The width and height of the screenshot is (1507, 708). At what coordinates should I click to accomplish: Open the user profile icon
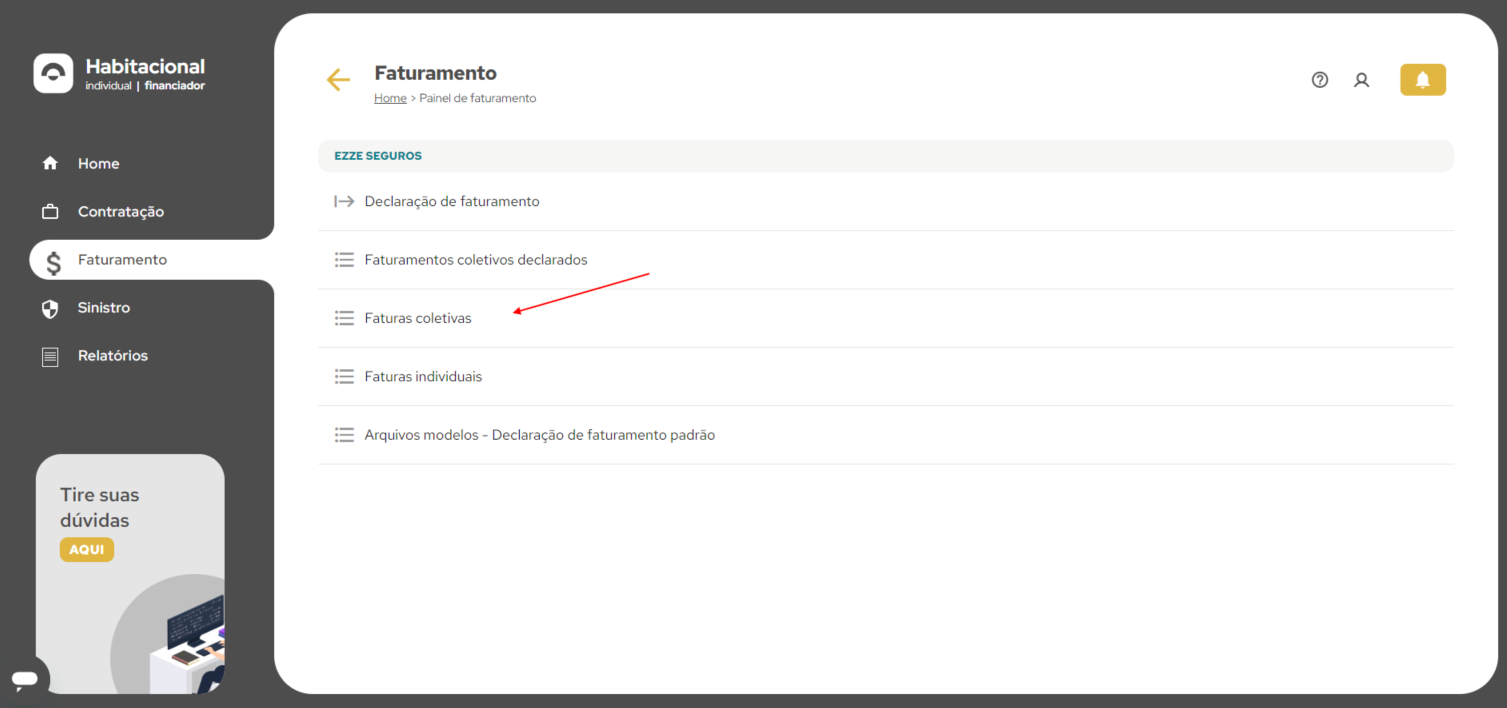pos(1361,80)
